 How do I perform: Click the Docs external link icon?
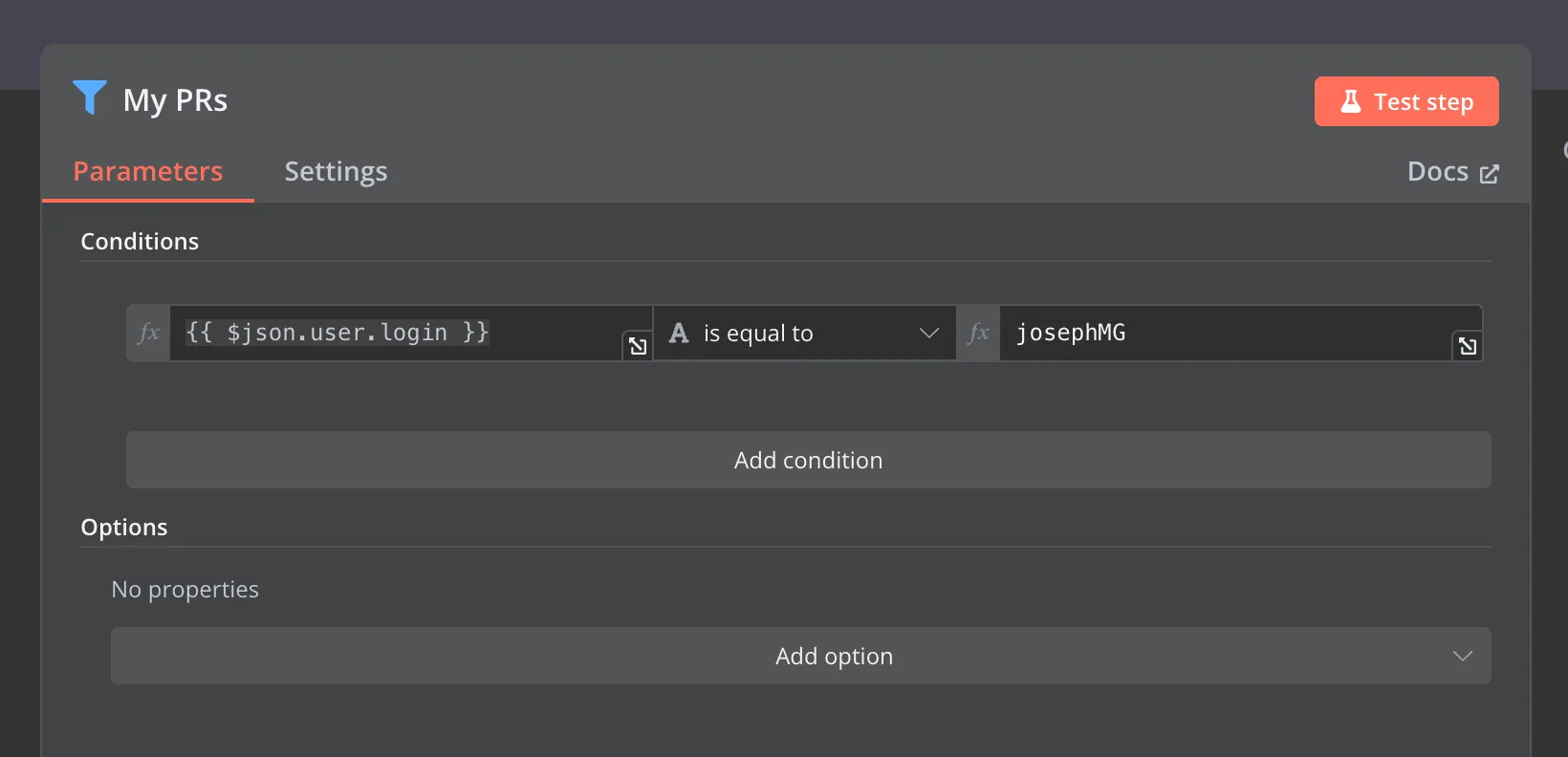pyautogui.click(x=1489, y=174)
